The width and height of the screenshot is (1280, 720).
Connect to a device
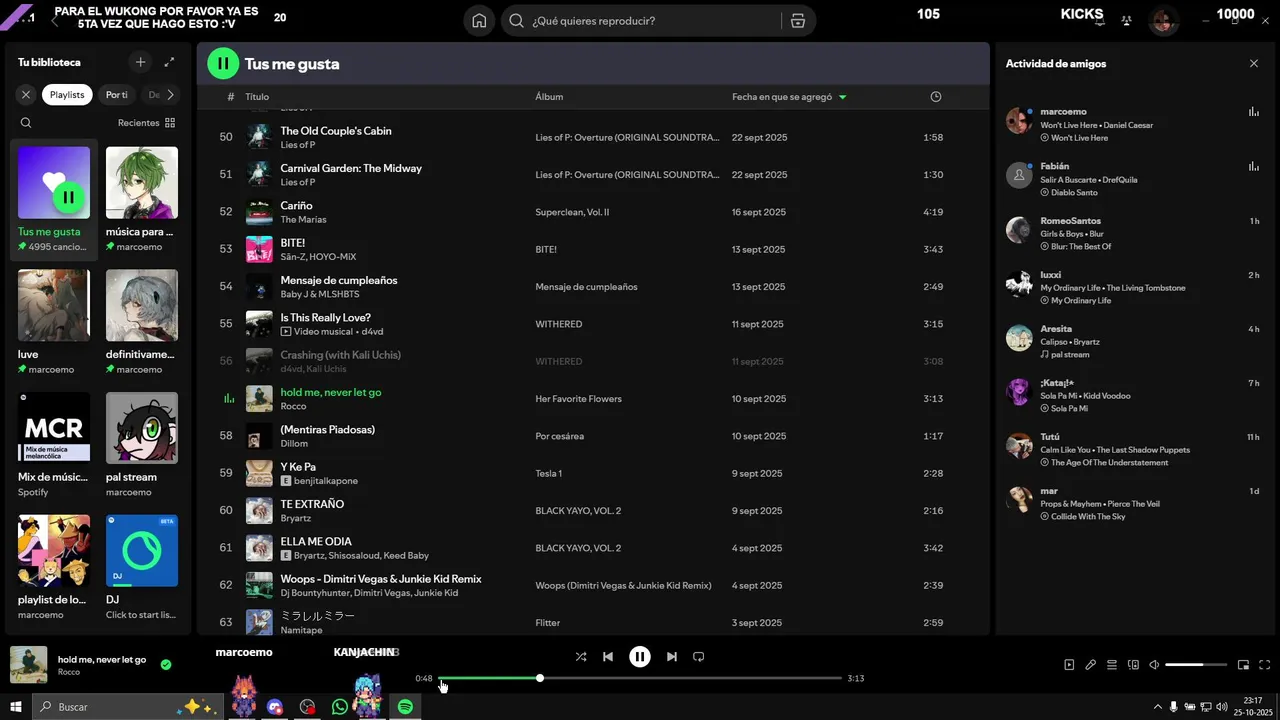(x=1133, y=665)
